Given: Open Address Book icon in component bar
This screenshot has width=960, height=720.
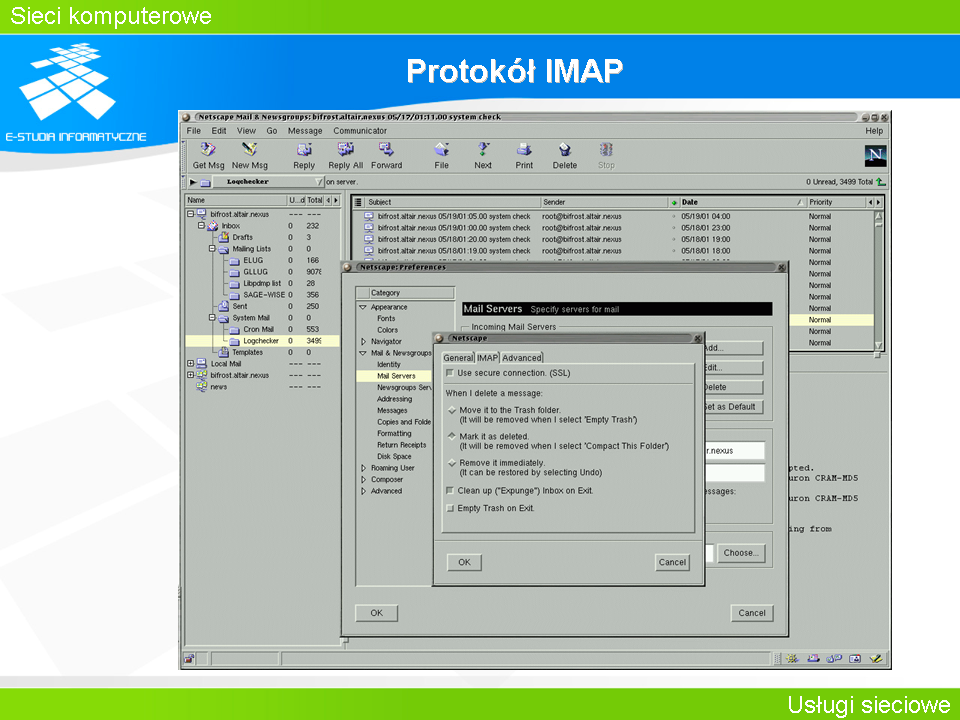Looking at the screenshot, I should coord(855,659).
